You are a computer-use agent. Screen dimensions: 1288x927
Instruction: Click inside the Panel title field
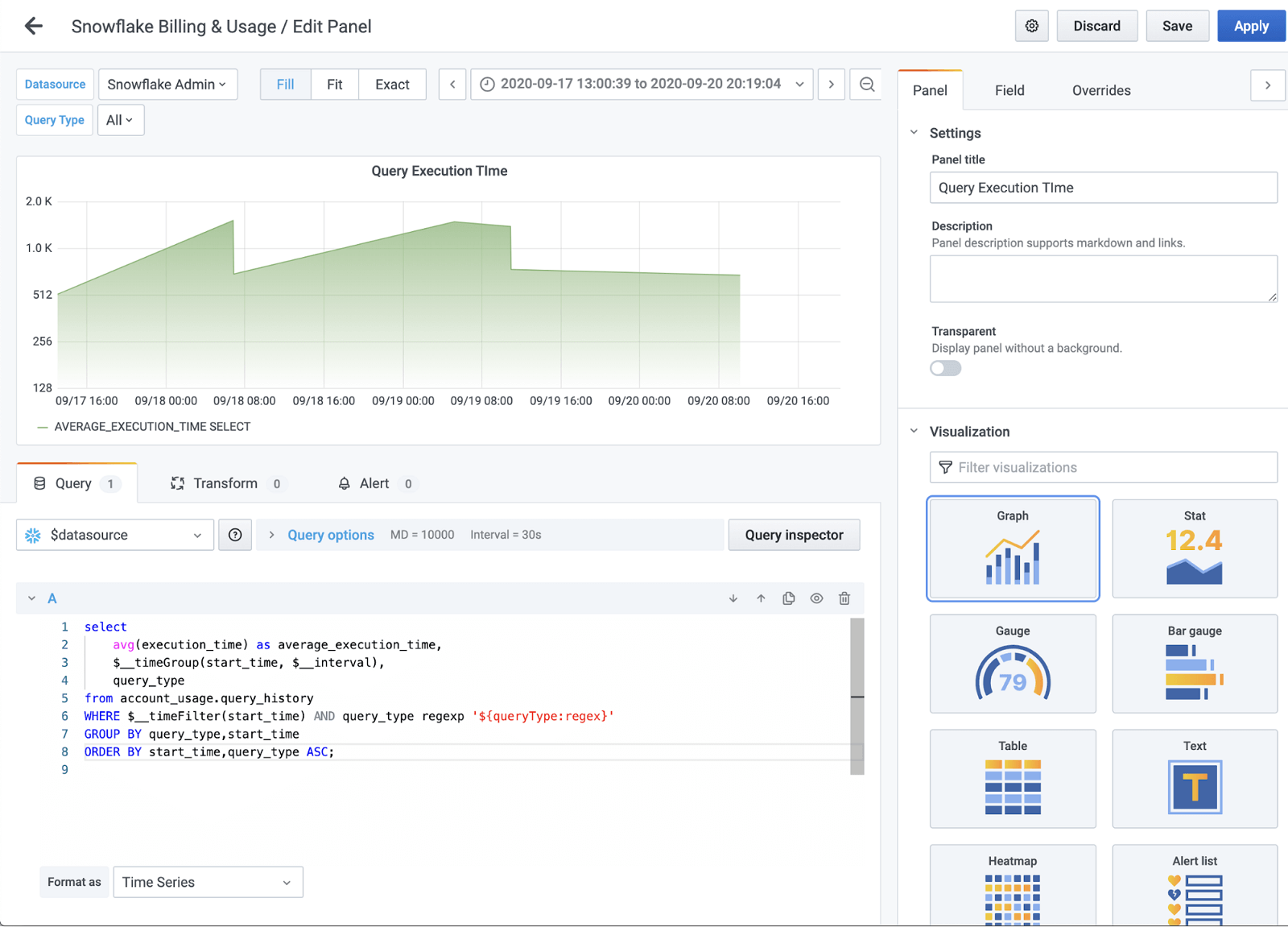tap(1103, 188)
